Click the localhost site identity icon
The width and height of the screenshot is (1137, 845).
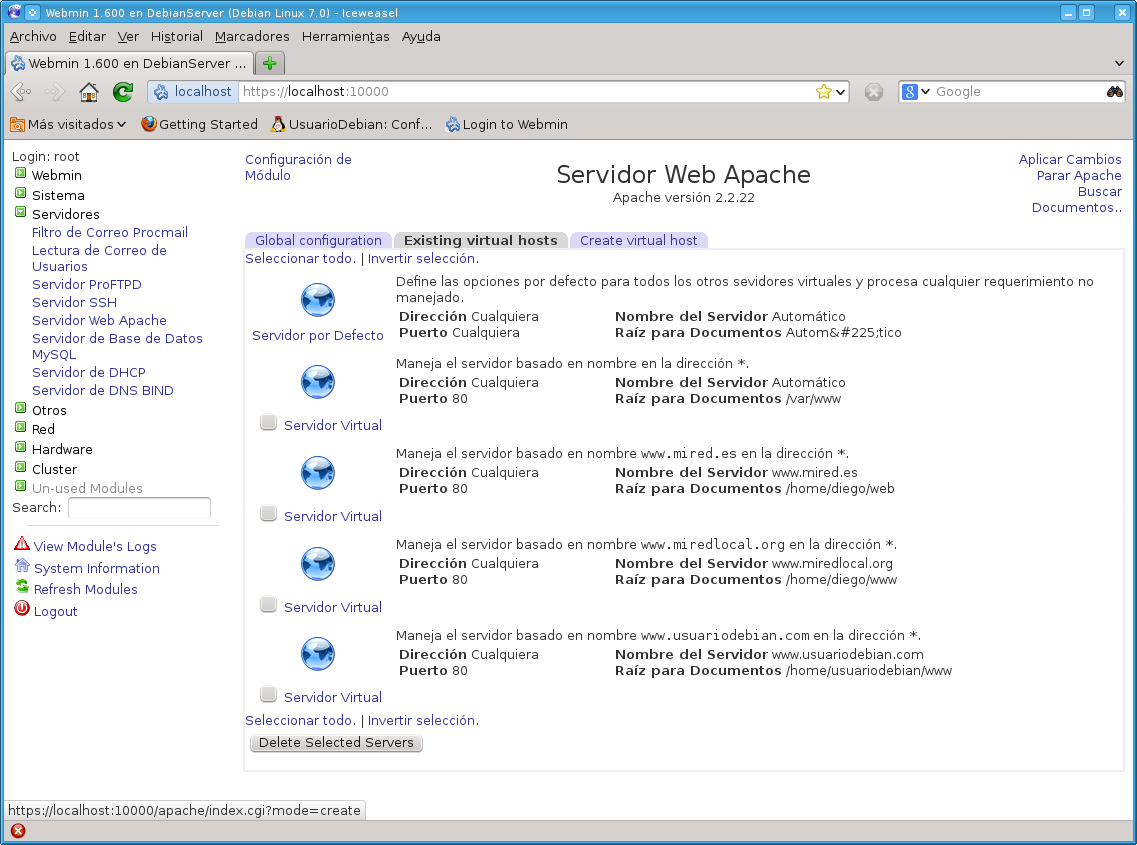pos(161,91)
